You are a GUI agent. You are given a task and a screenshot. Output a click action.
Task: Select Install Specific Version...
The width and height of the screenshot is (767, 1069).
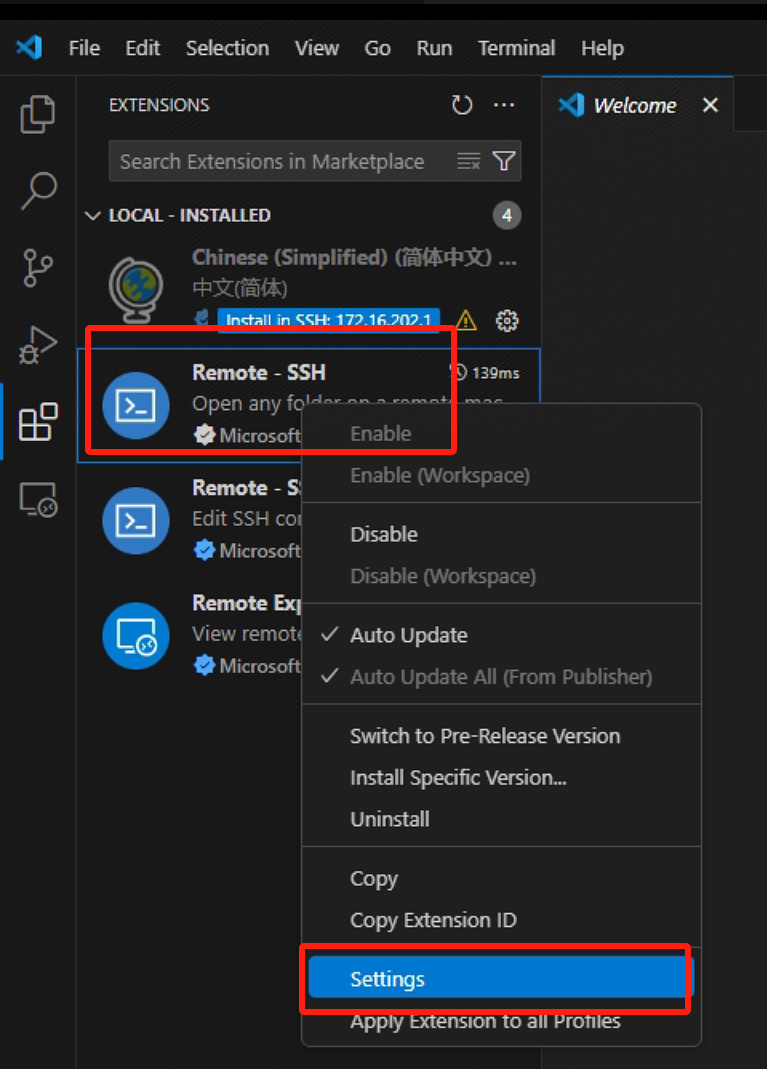tap(501, 777)
